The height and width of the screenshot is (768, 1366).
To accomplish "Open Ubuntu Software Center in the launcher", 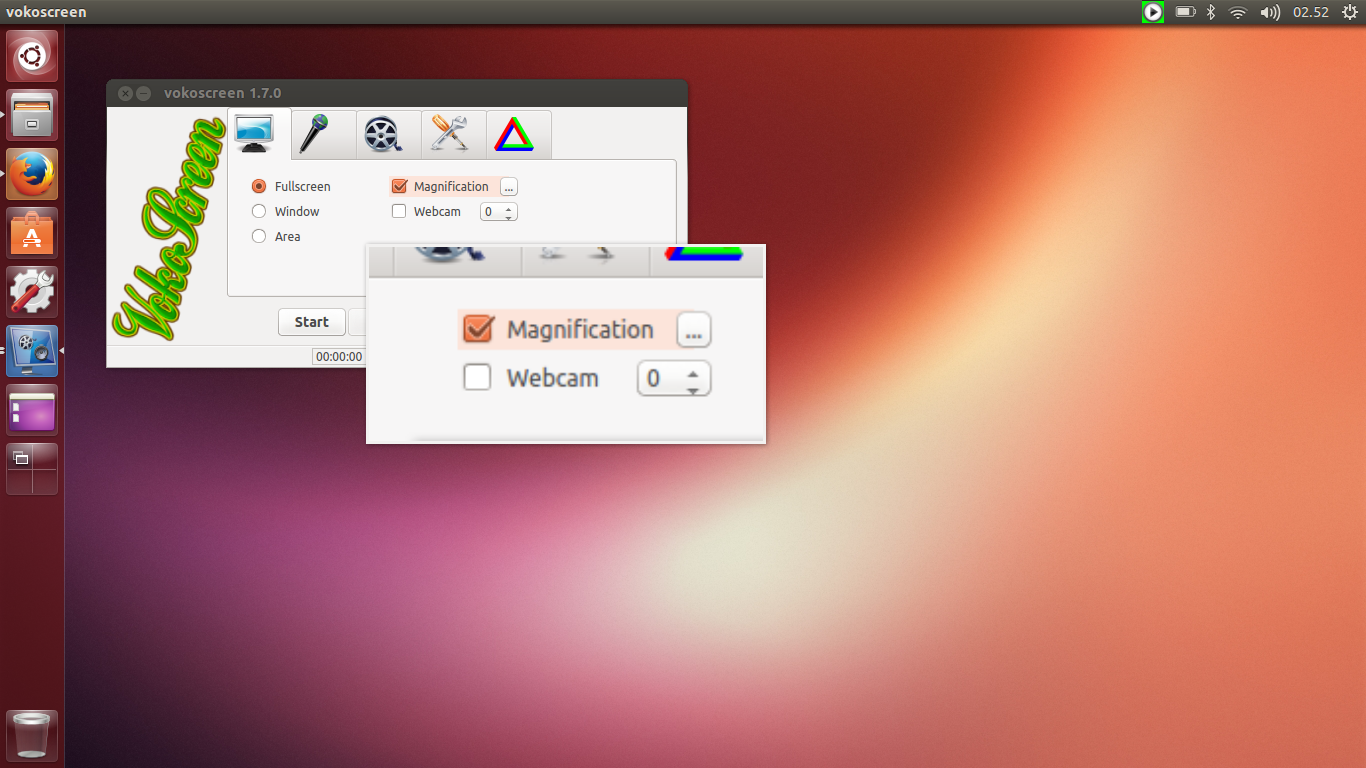I will (32, 233).
